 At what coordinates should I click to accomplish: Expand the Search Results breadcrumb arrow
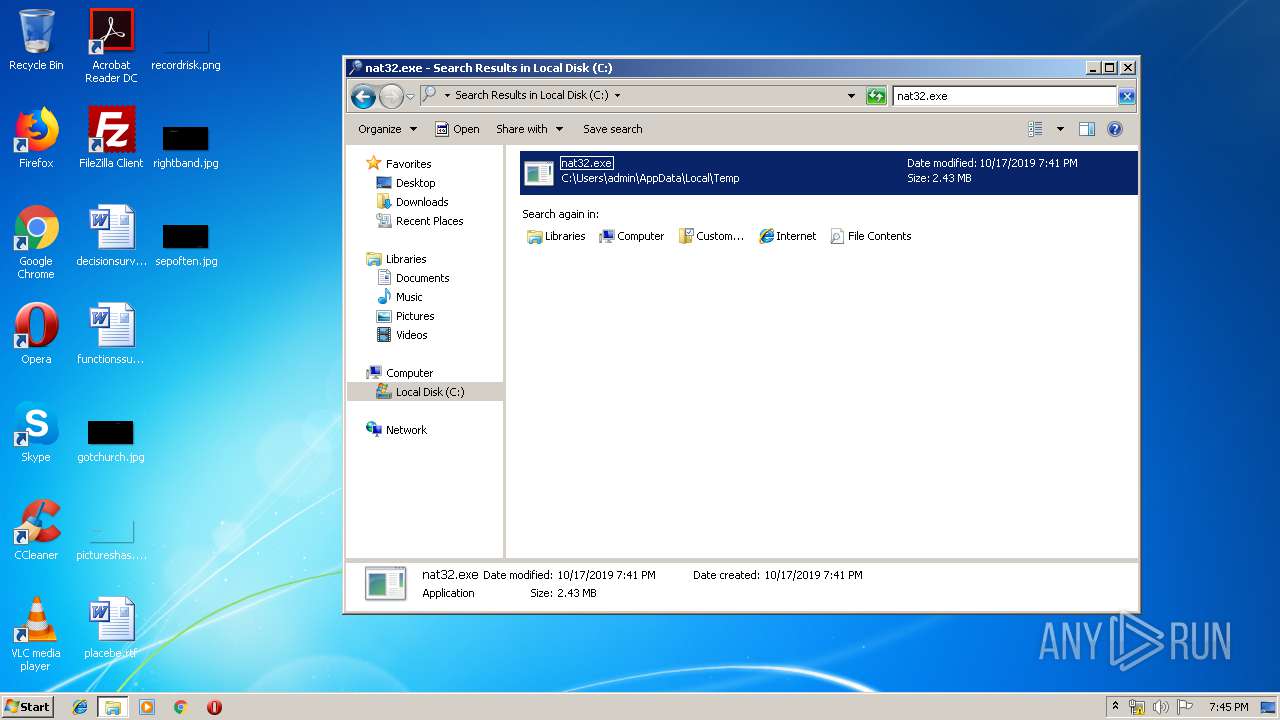click(617, 96)
